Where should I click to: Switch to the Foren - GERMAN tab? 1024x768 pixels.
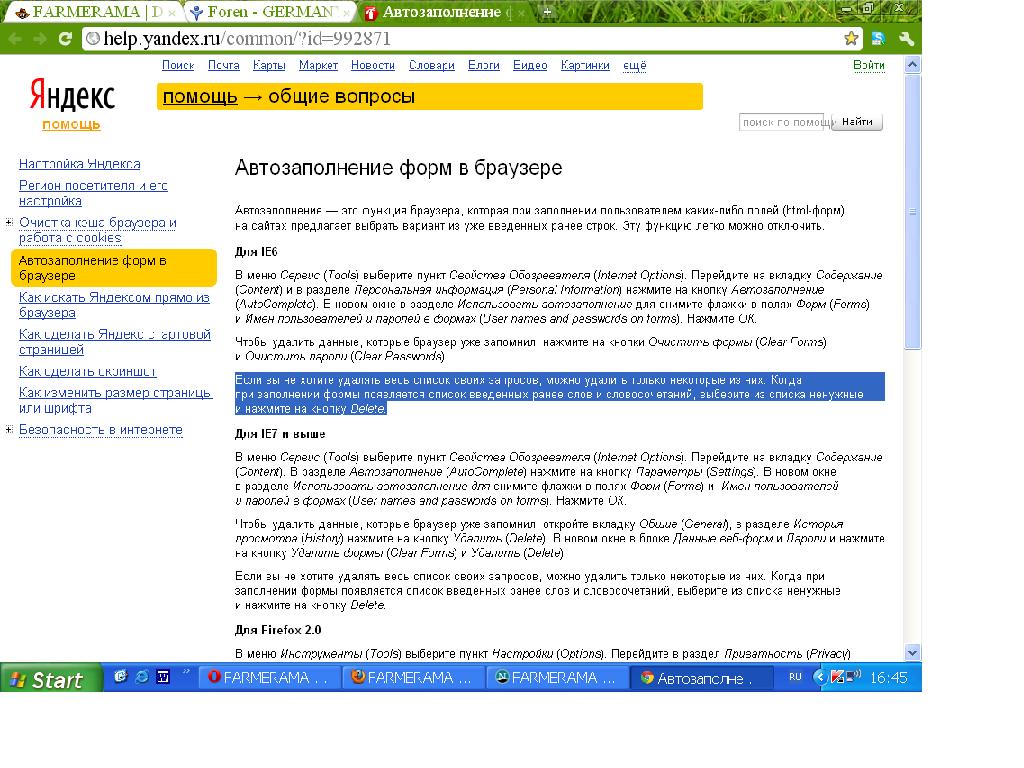(269, 12)
